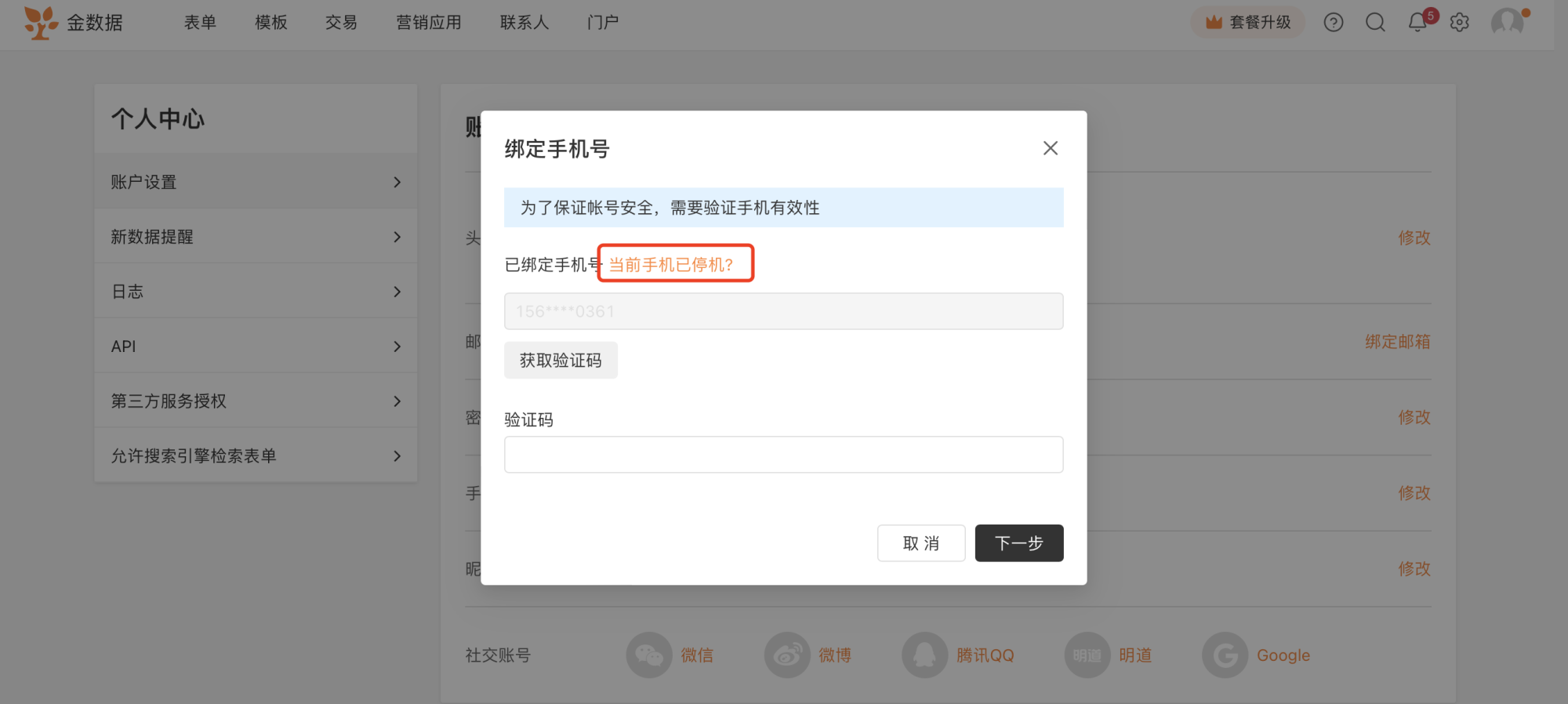Expand 第三方服务授权 chevron in sidebar
The image size is (1568, 704).
pyautogui.click(x=397, y=401)
